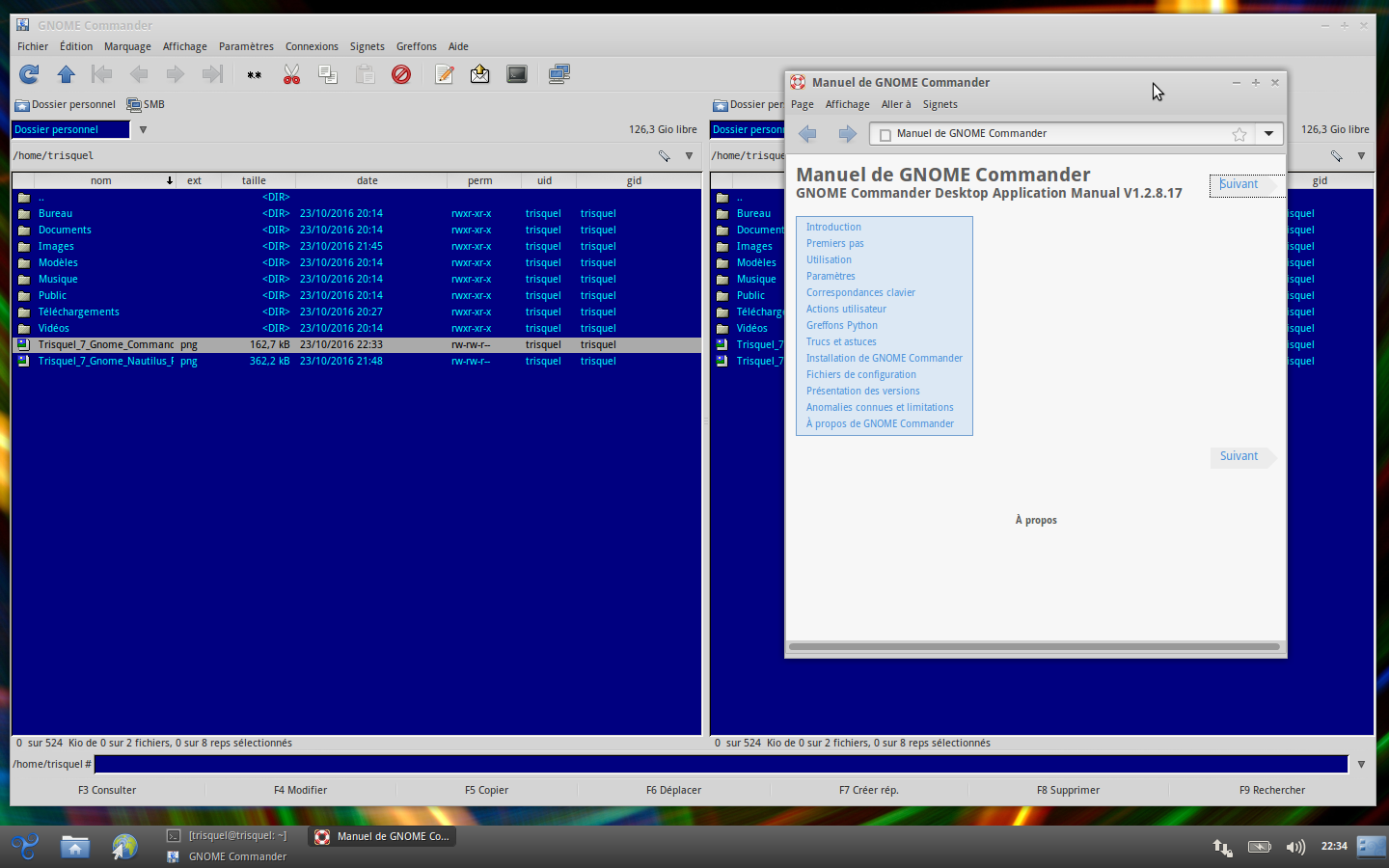The image size is (1389, 868).
Task: Open the Signets menu in GNOME Commander
Action: [x=368, y=46]
